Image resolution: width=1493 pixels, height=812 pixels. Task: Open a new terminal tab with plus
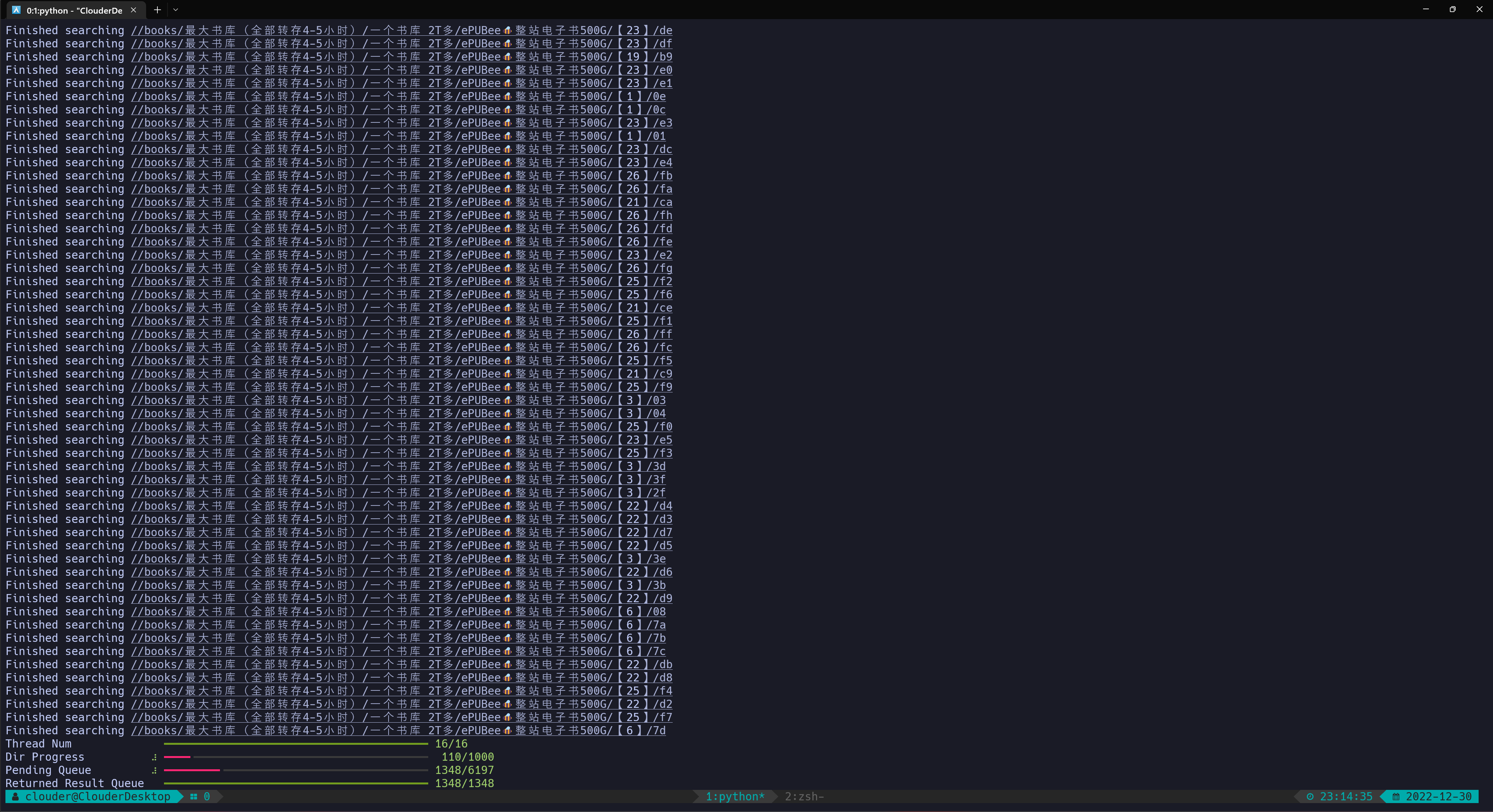click(x=157, y=10)
